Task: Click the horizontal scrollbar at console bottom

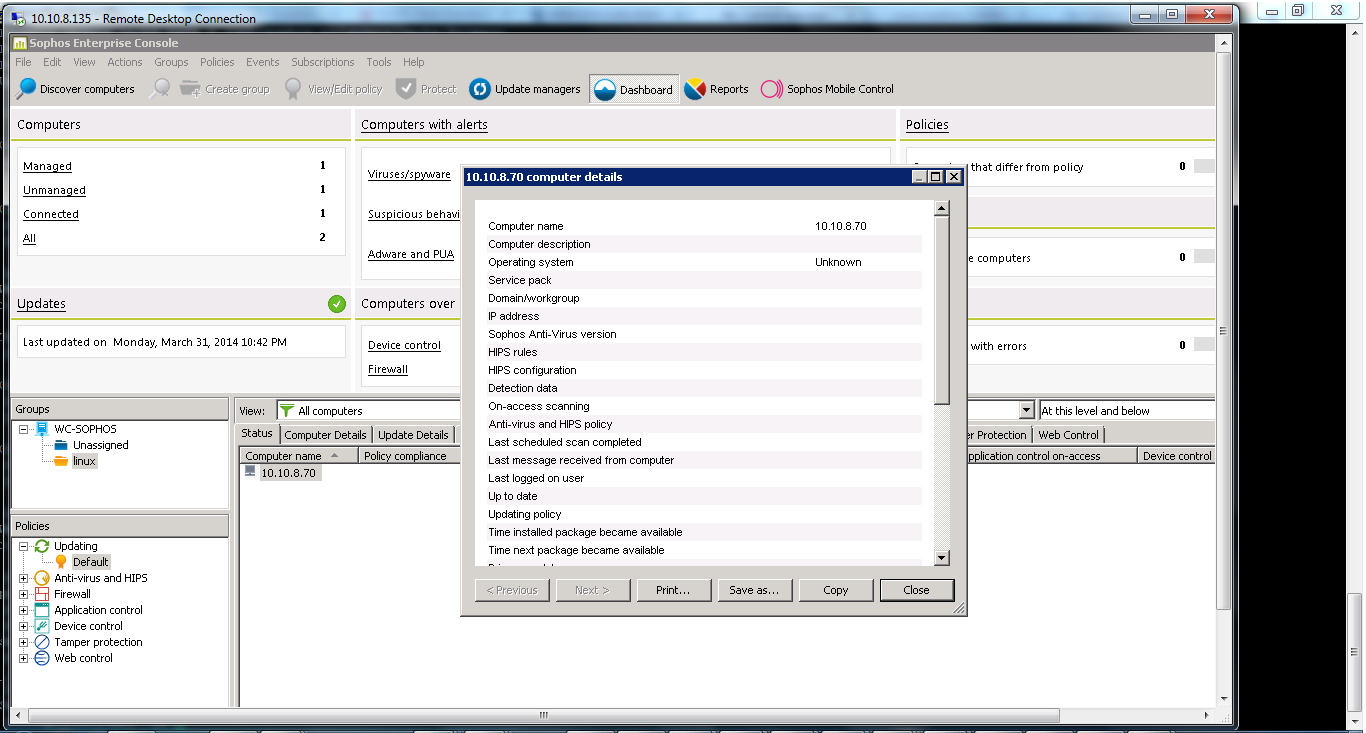Action: click(544, 715)
